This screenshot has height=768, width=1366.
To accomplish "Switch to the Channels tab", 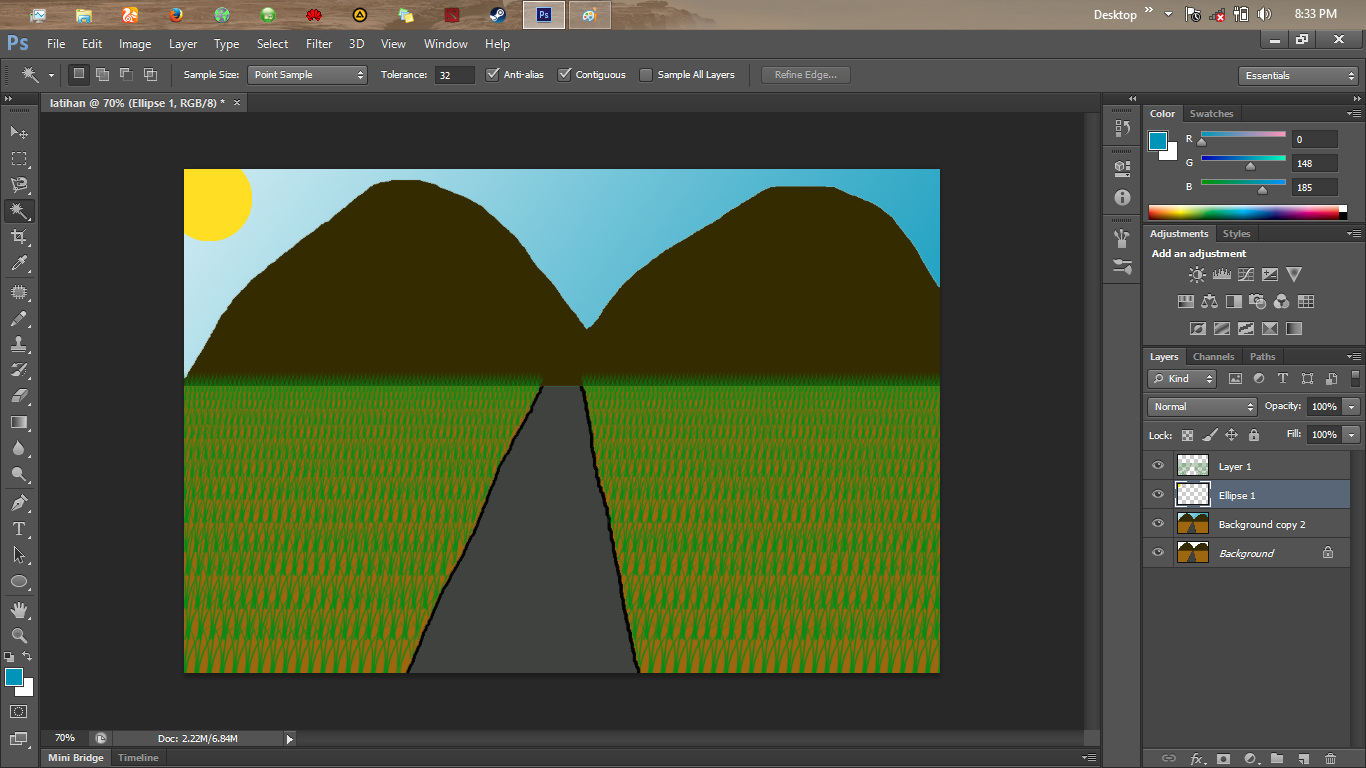I will tap(1213, 356).
